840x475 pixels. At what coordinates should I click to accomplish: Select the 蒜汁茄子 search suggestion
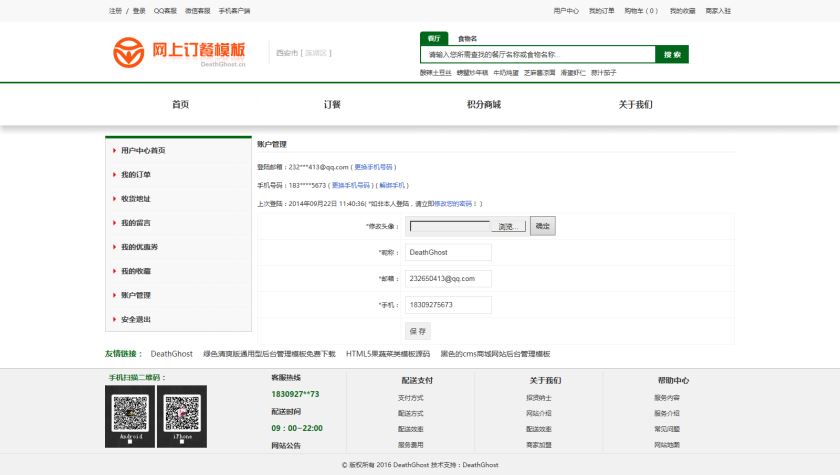[x=604, y=73]
